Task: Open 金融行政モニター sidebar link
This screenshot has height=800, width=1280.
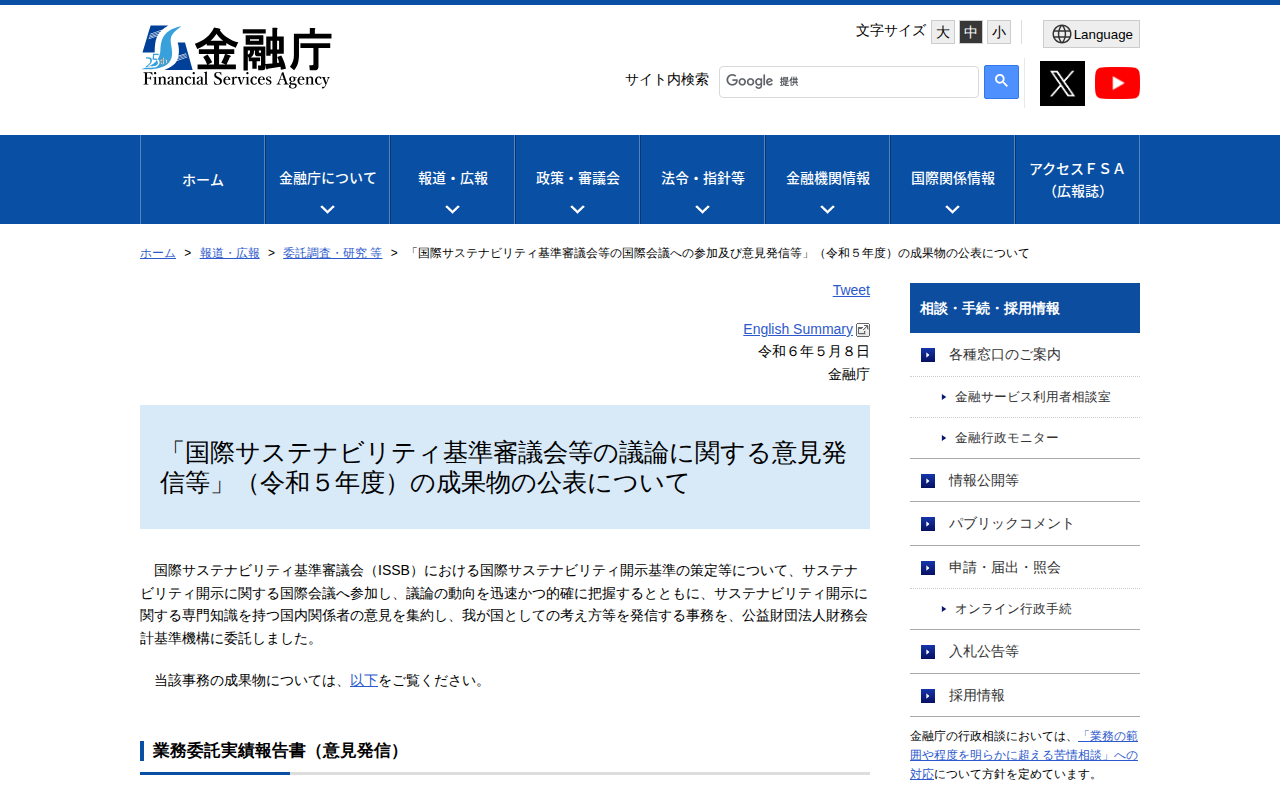Action: [x=1006, y=438]
